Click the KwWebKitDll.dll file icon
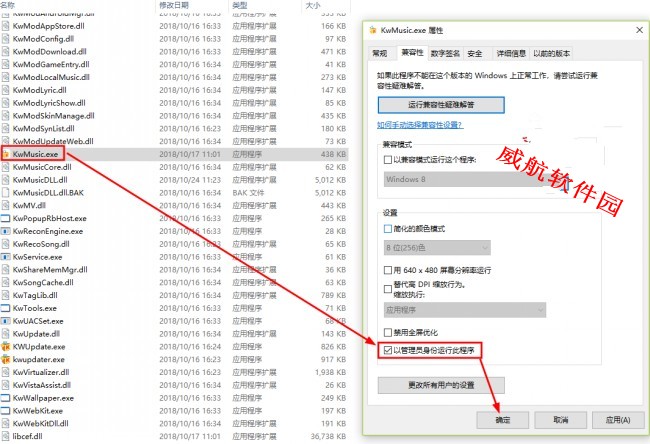The image size is (650, 444). click(x=5, y=424)
